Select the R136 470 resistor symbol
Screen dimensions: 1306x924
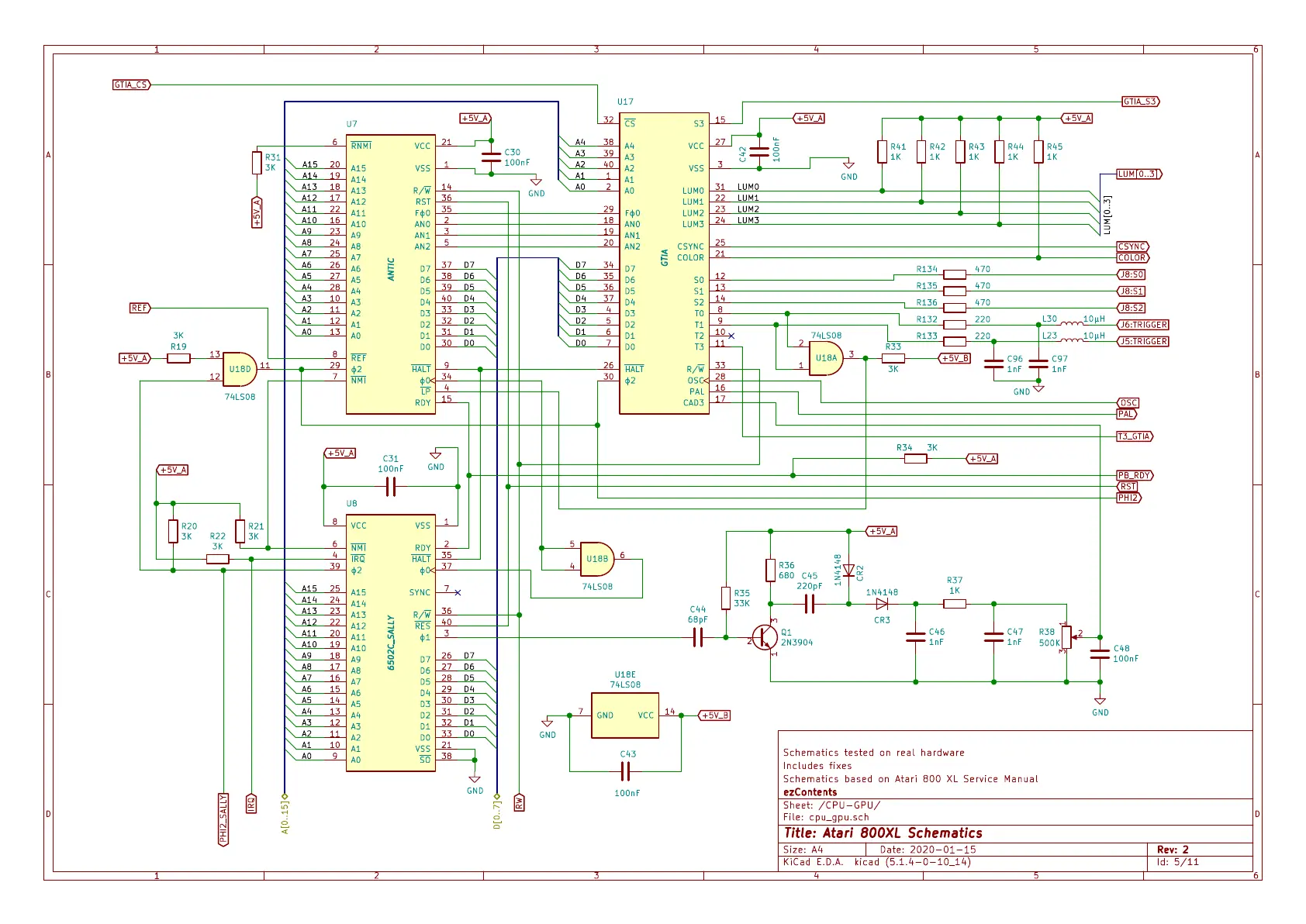tap(955, 308)
